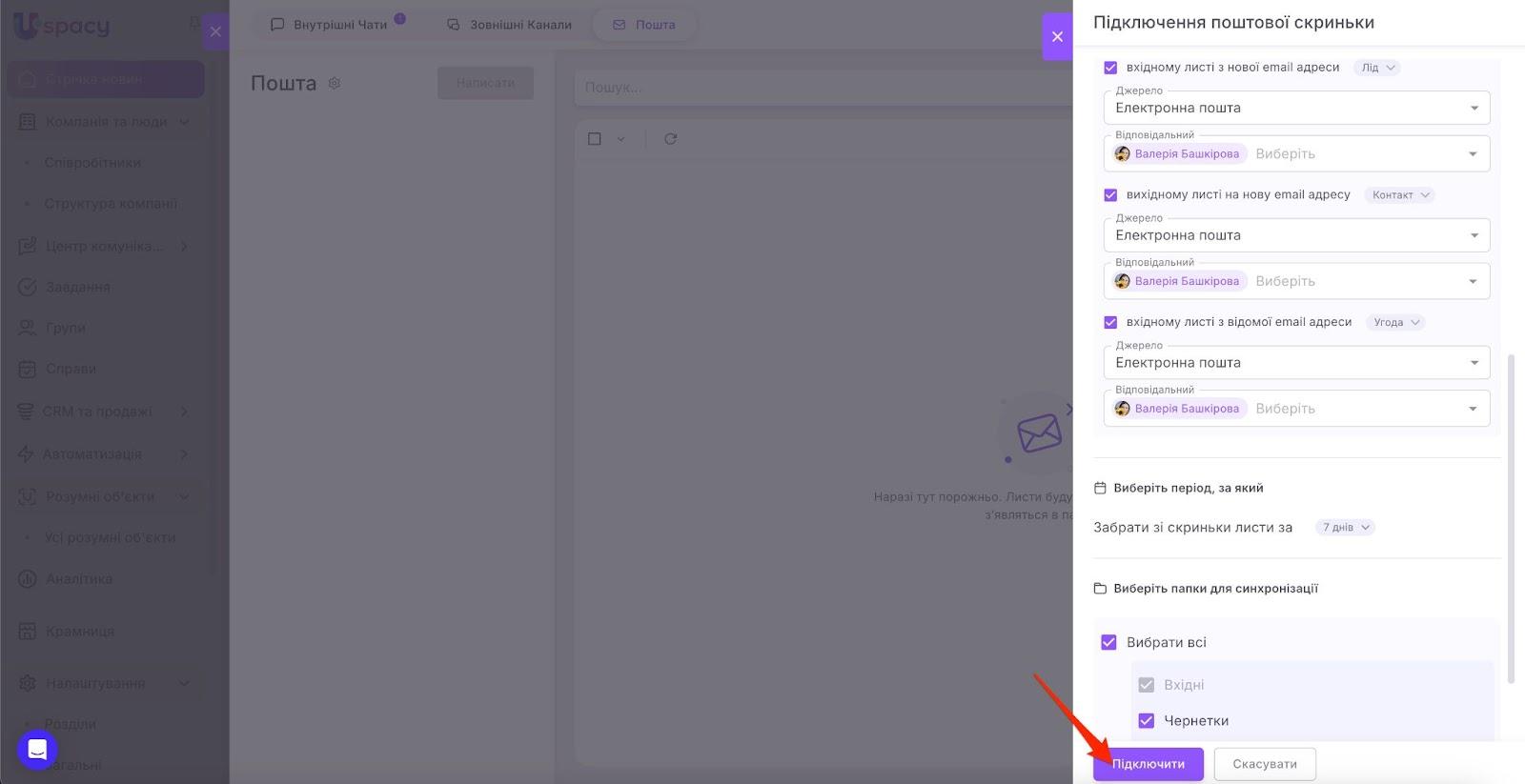The image size is (1525, 784).
Task: Click the Компанія та люди sidebar icon
Action: click(x=27, y=122)
